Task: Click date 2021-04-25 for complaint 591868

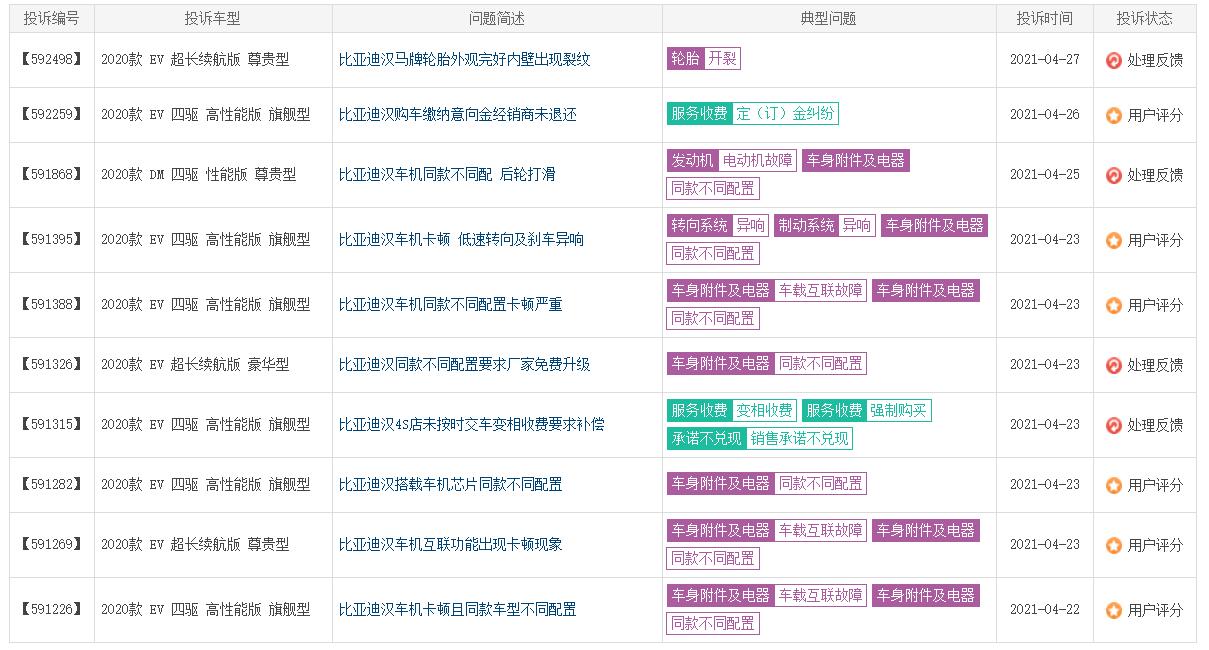Action: coord(1045,175)
